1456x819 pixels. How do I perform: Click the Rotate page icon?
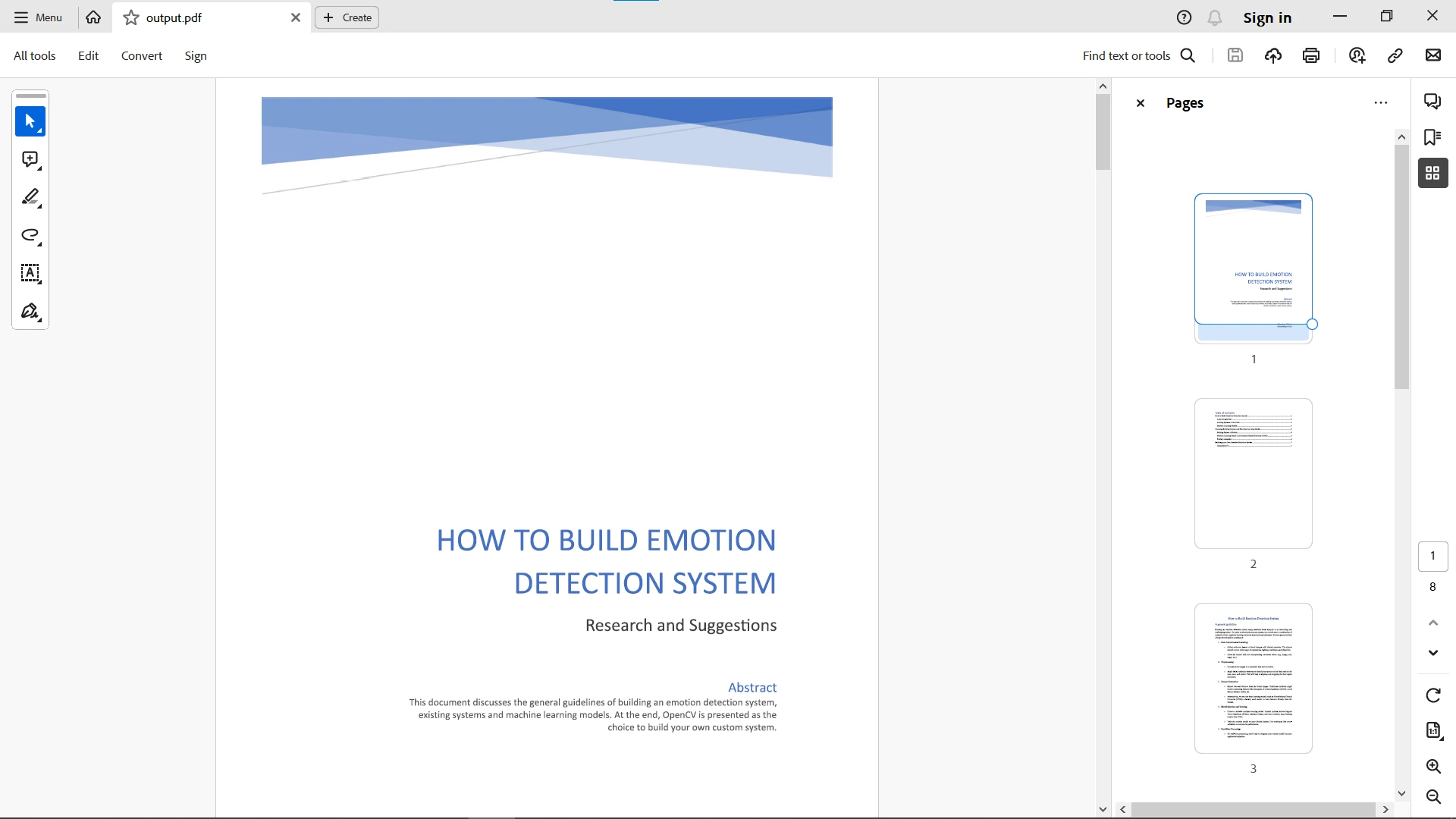[1432, 695]
